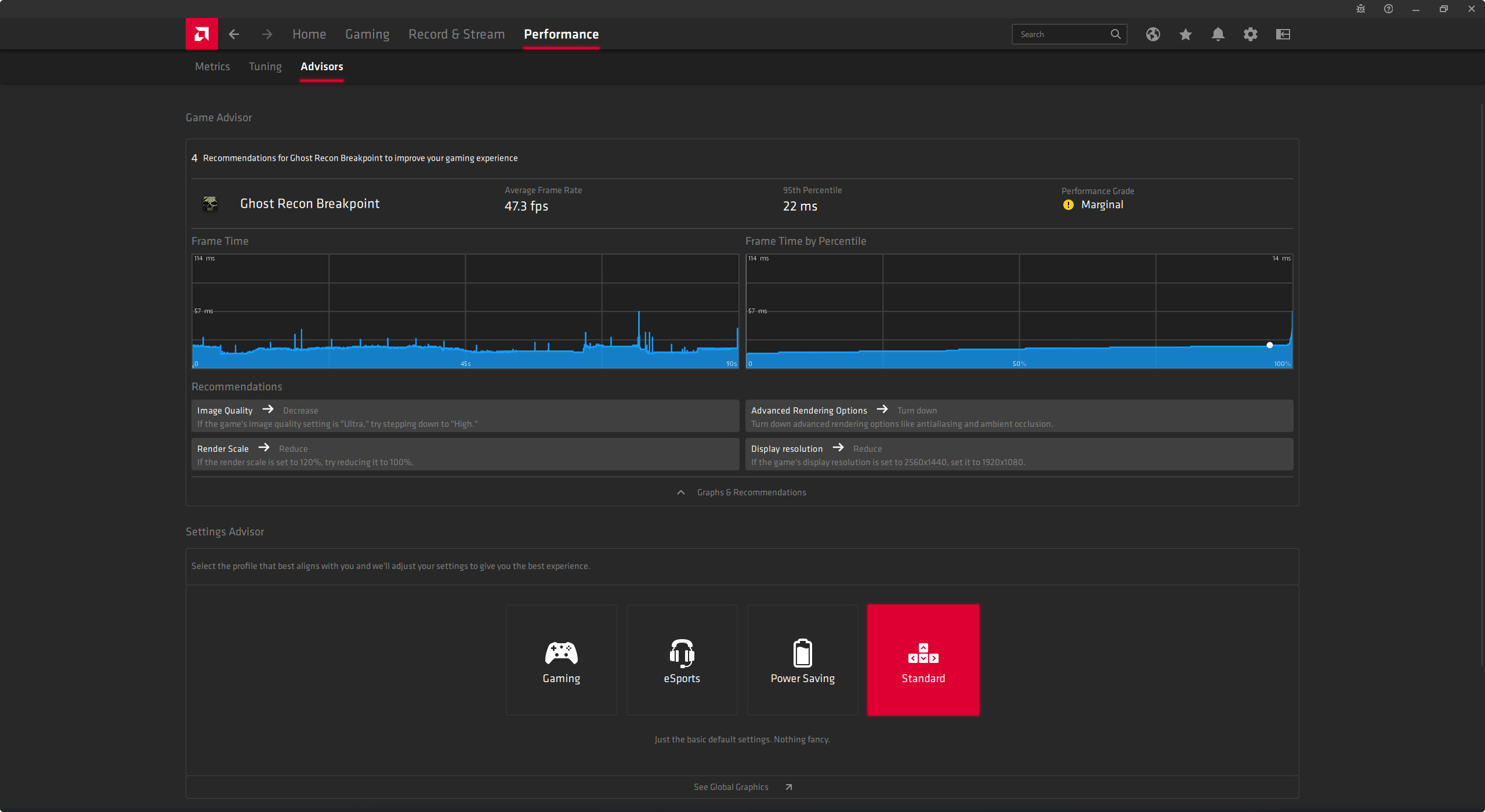Open the Home tab
The image size is (1485, 812).
(x=309, y=34)
